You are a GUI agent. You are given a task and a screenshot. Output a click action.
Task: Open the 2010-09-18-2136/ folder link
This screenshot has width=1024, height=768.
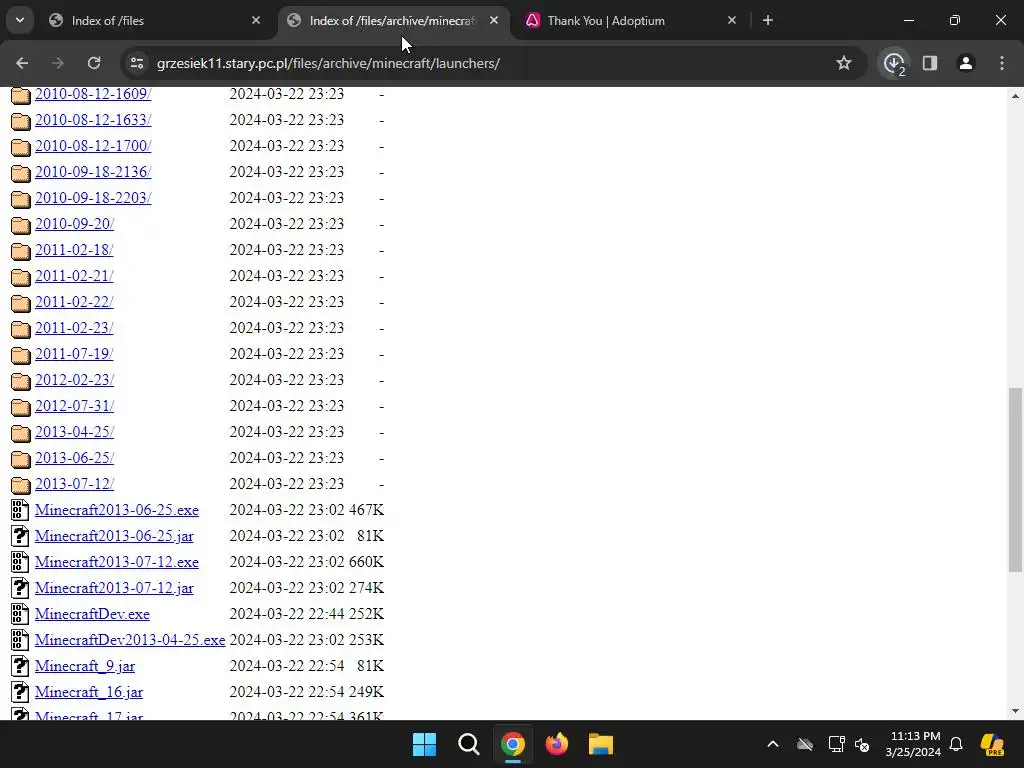point(93,172)
